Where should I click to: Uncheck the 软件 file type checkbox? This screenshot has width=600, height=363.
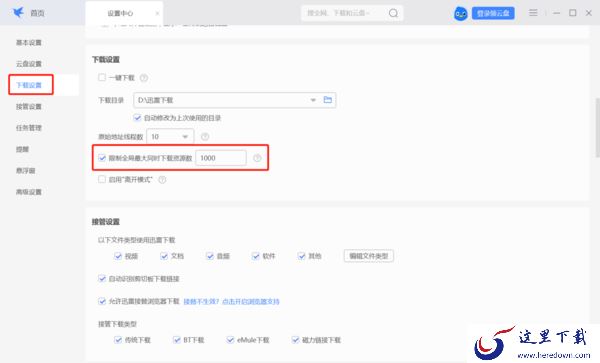[x=256, y=256]
